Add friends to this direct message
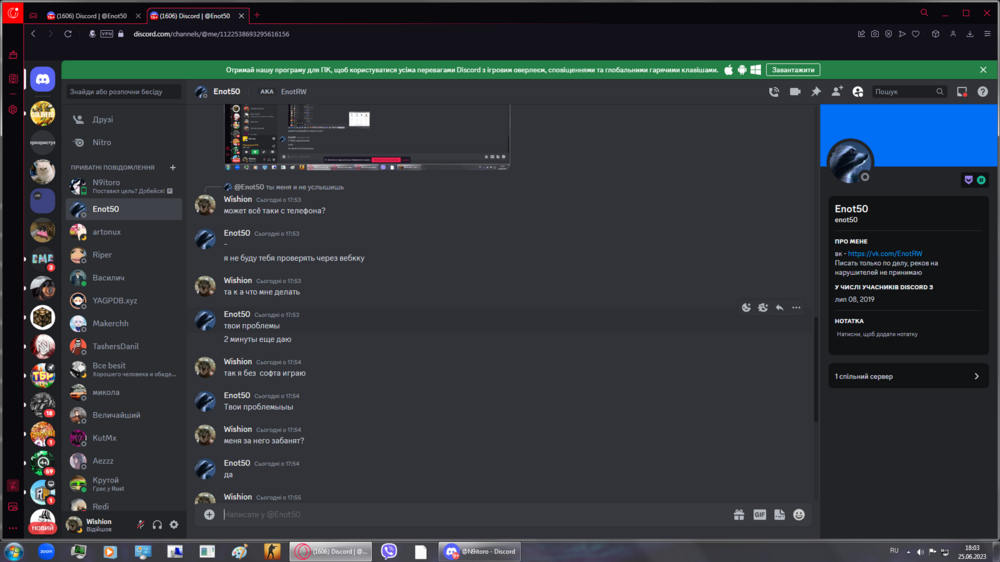 [837, 92]
